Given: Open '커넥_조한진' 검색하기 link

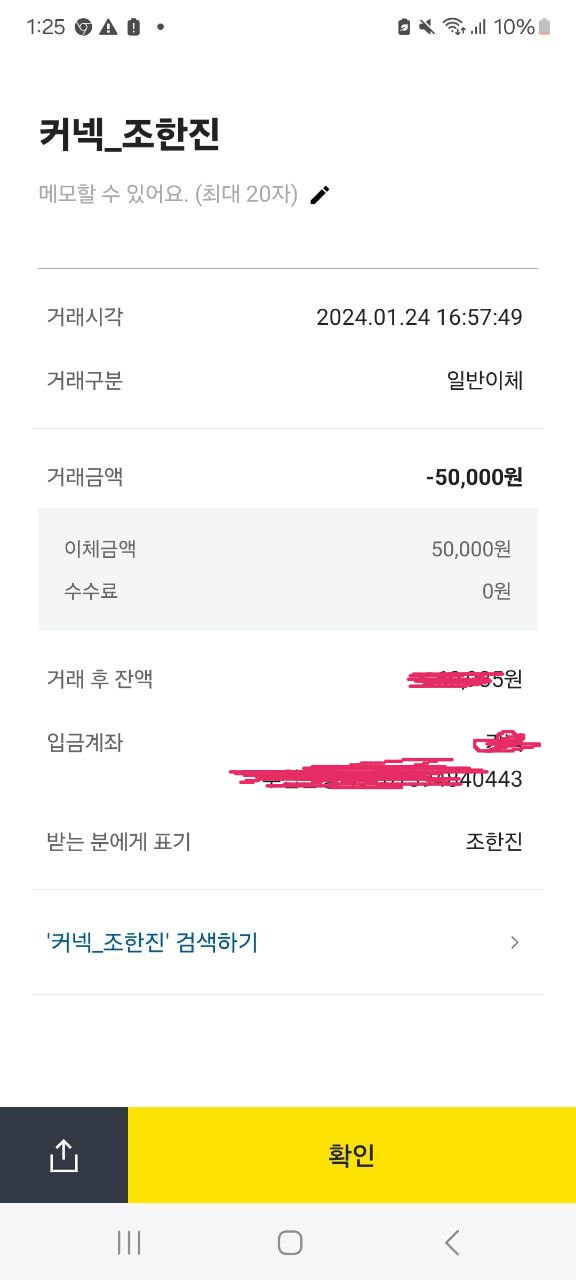Looking at the screenshot, I should click(x=288, y=942).
